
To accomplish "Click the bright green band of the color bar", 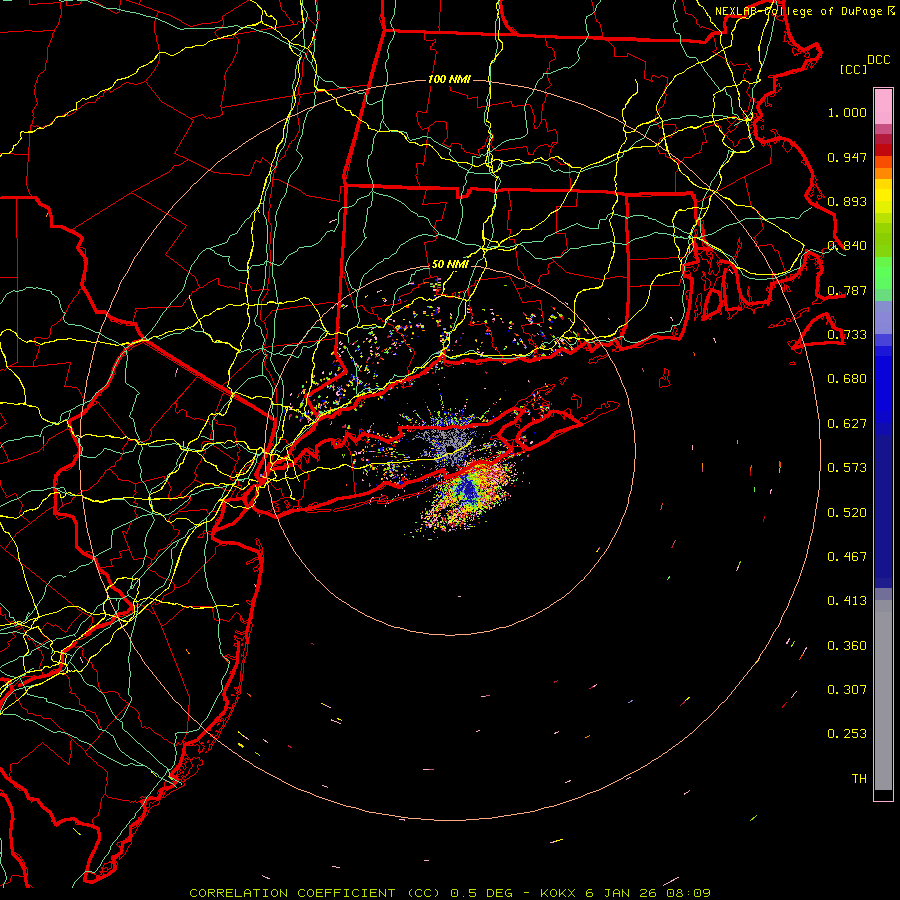I will click(883, 273).
